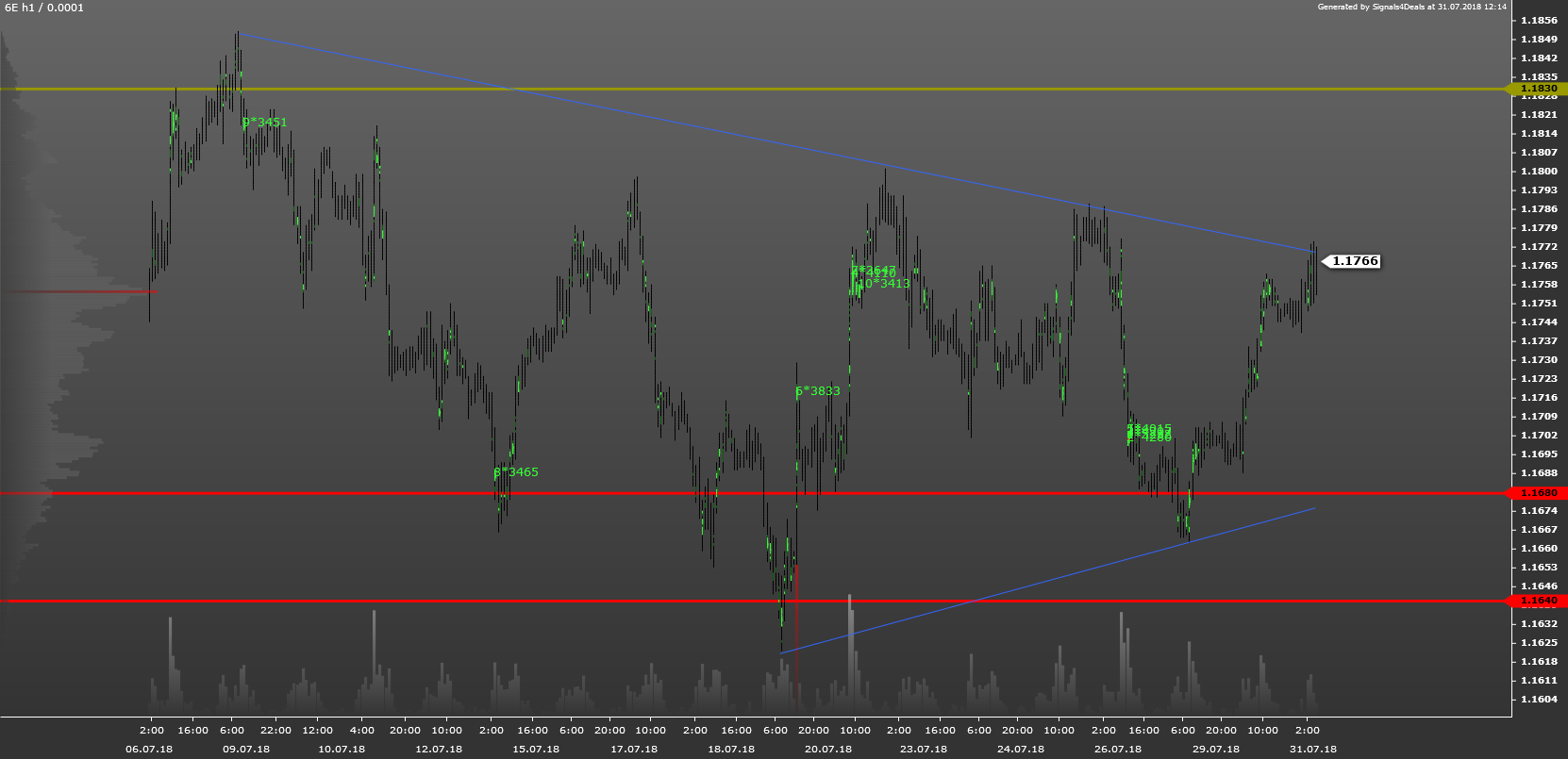Click the 1.1604 tick on price axis
1568x759 pixels.
click(x=1539, y=699)
